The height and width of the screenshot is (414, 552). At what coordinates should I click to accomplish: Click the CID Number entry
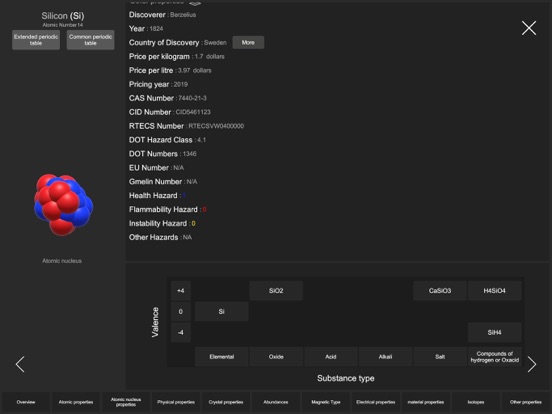tap(170, 112)
